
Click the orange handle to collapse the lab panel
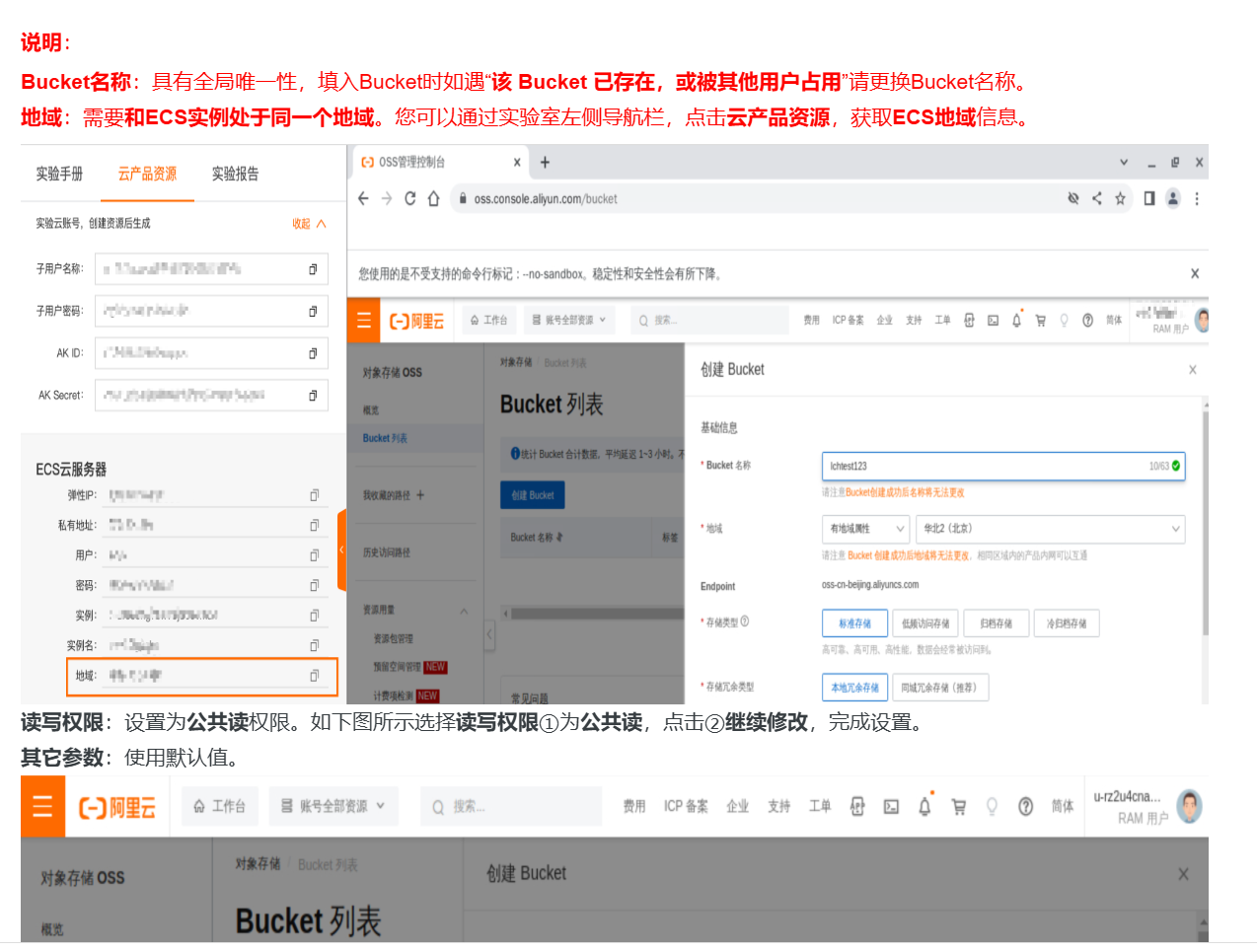click(342, 549)
